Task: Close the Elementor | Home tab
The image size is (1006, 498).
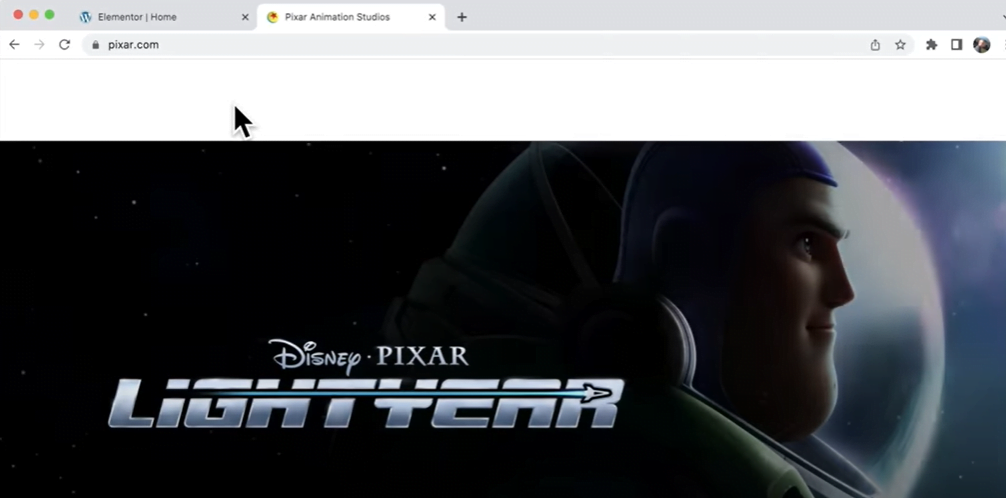Action: (244, 17)
